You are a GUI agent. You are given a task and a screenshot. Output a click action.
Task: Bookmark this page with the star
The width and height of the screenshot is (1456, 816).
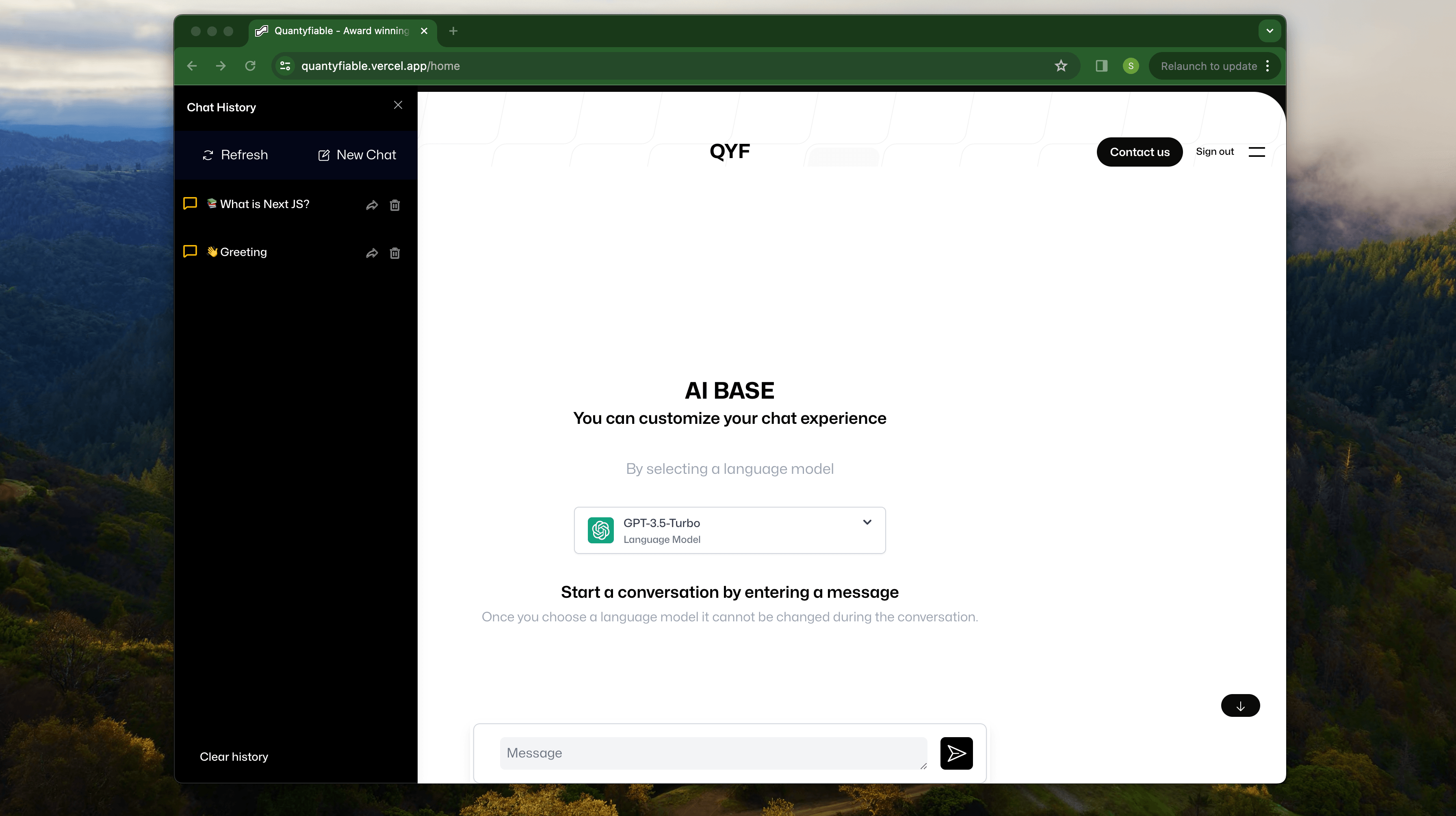[x=1061, y=66]
